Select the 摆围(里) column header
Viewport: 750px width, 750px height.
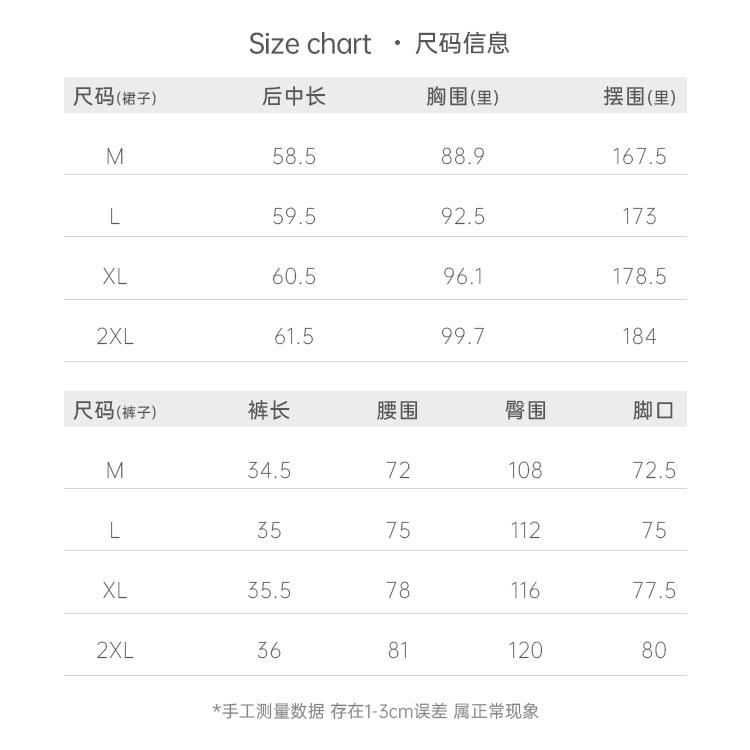pyautogui.click(x=639, y=97)
